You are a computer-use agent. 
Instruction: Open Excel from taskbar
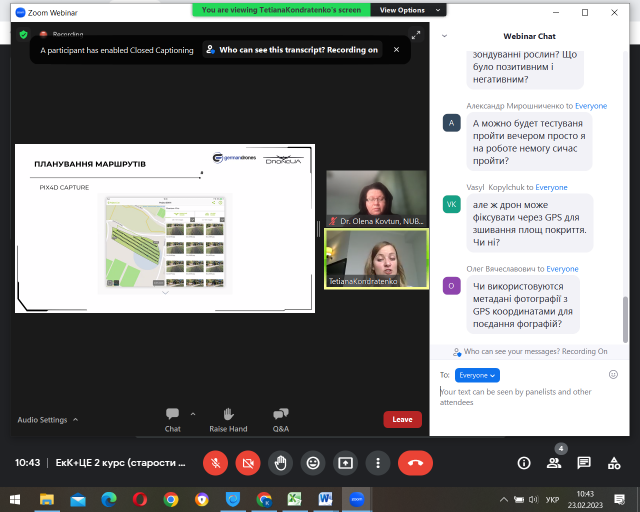[x=295, y=499]
